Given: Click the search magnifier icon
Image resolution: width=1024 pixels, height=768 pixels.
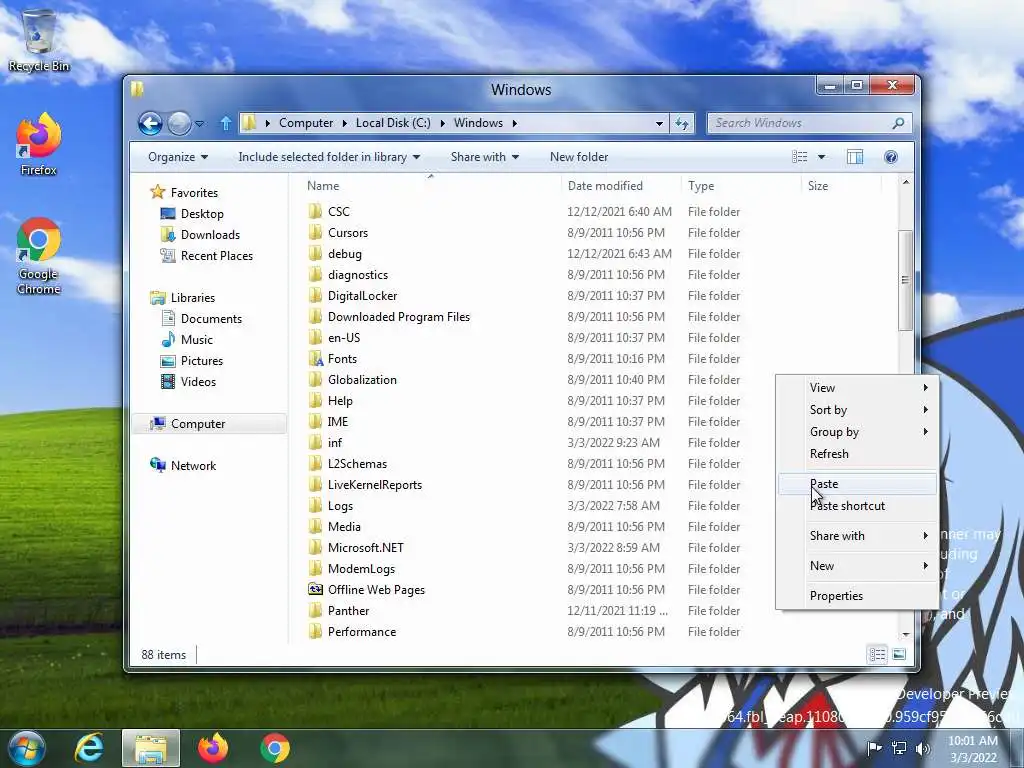Looking at the screenshot, I should click(x=899, y=123).
